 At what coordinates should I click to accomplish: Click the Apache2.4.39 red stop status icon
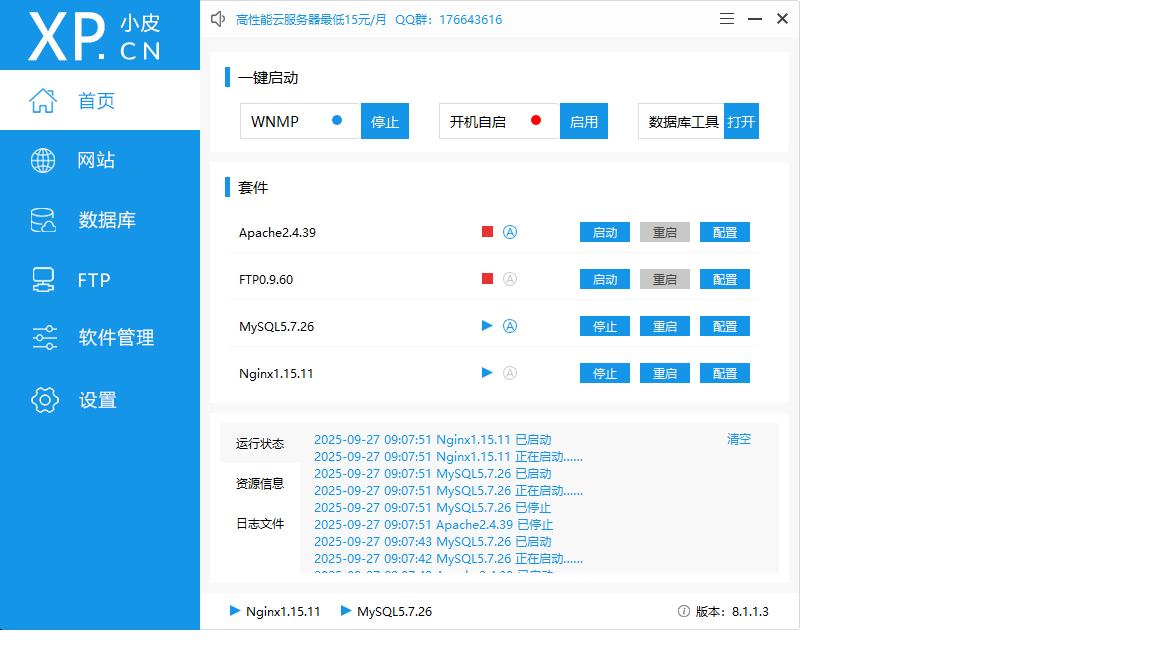(x=487, y=232)
